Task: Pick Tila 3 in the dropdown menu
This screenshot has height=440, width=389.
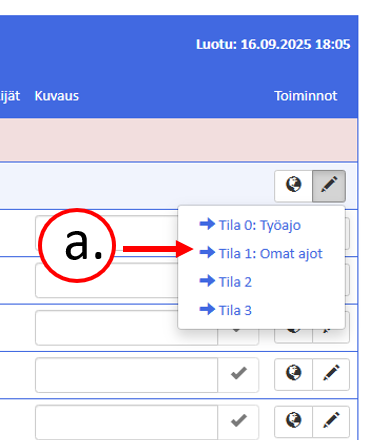Action: [226, 310]
